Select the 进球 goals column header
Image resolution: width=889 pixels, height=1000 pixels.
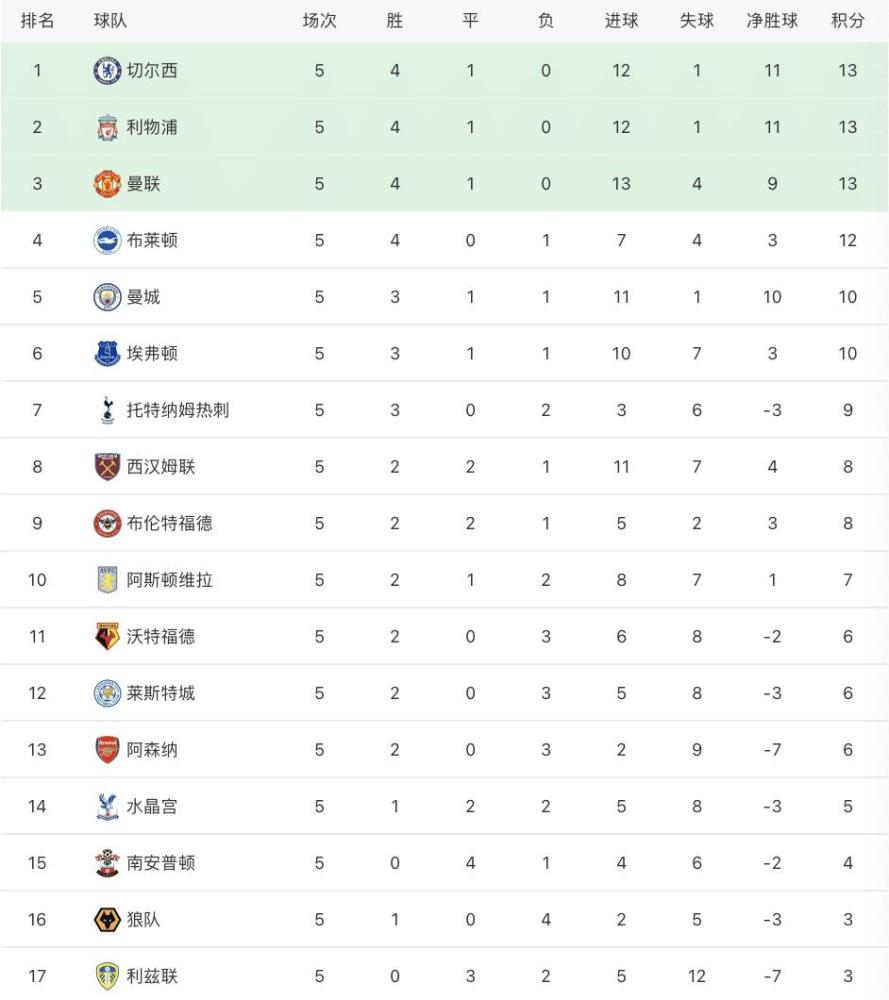tap(621, 21)
